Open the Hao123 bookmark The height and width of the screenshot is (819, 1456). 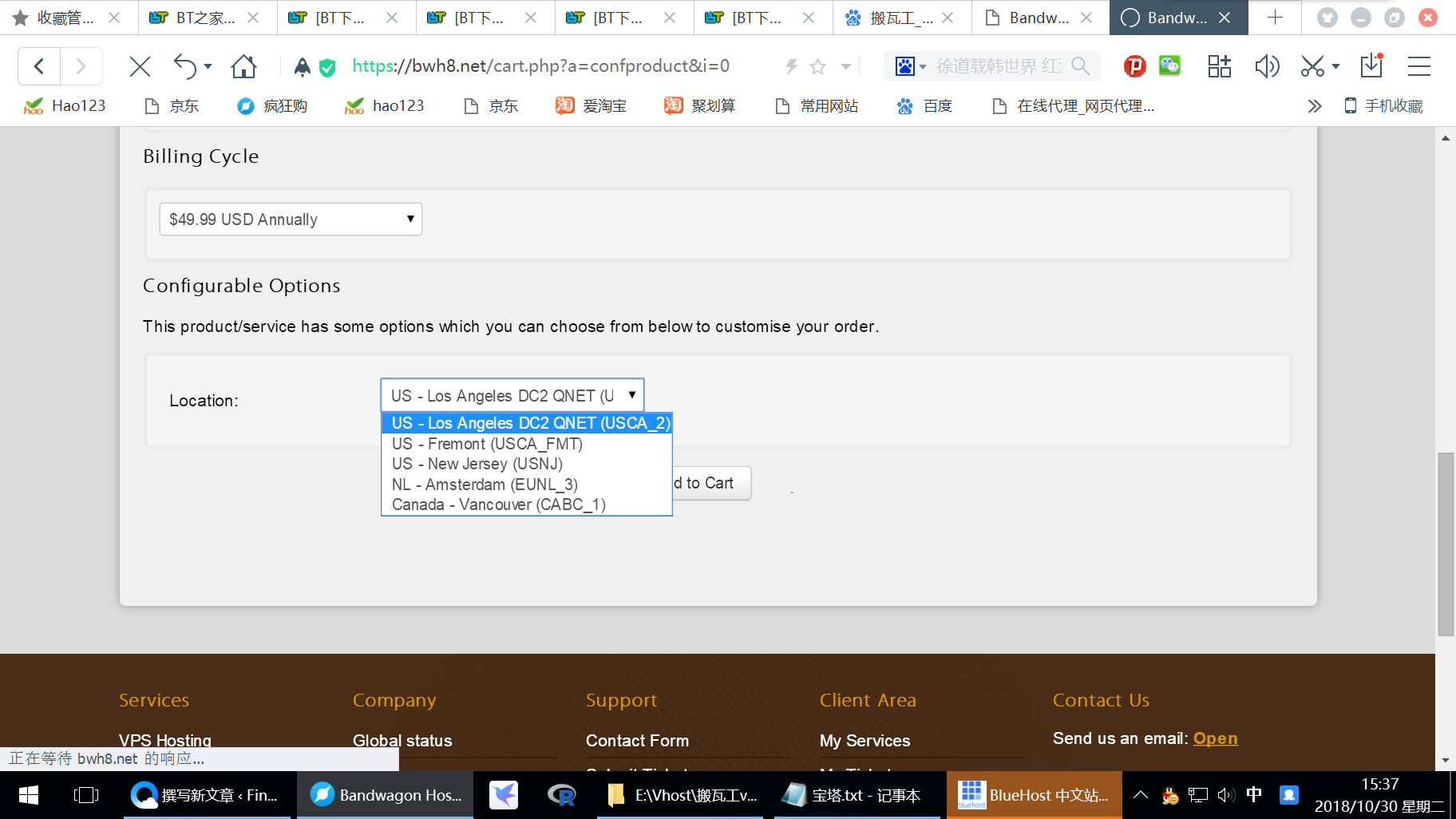click(65, 106)
